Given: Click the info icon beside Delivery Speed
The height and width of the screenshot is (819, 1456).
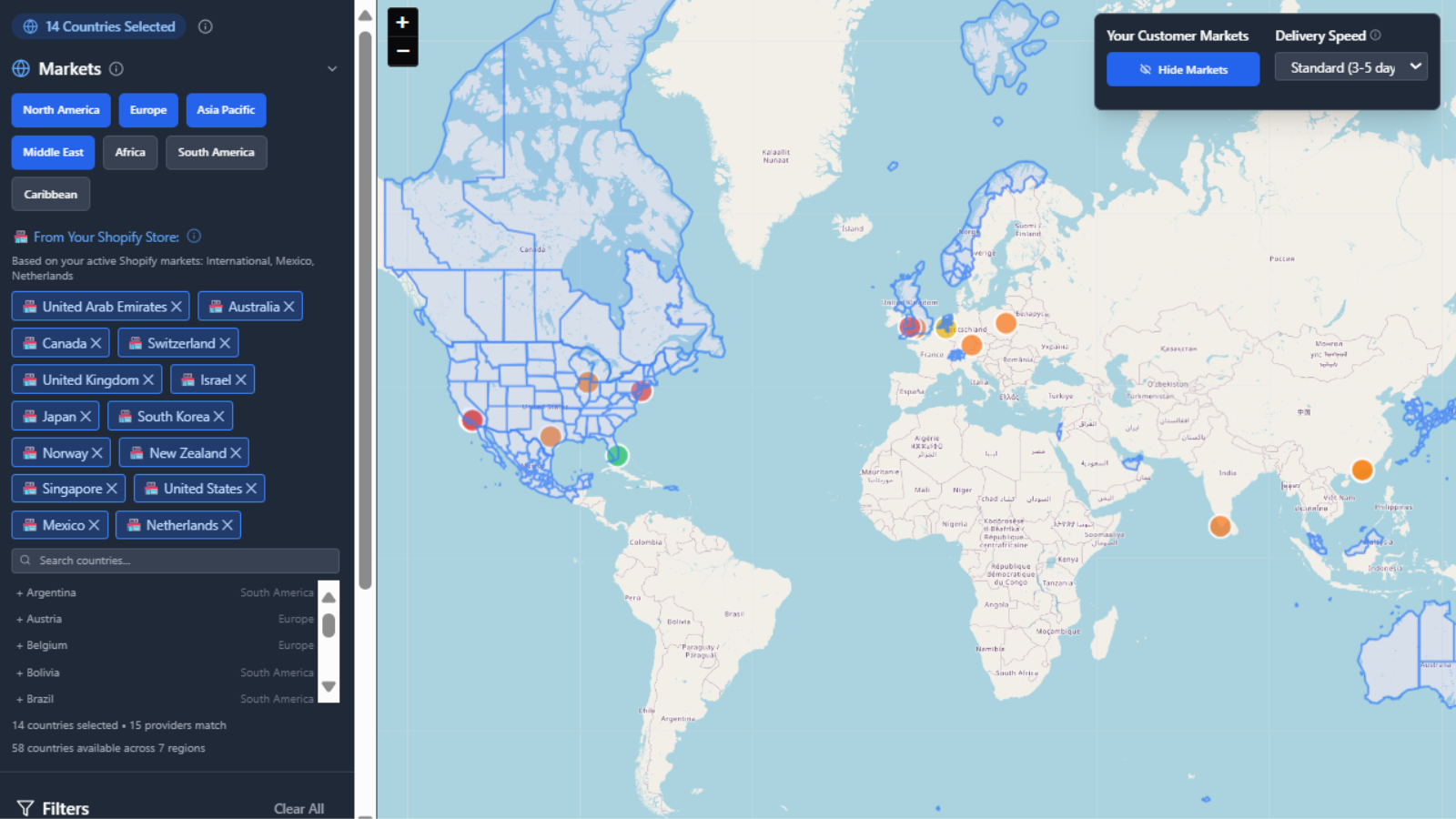Looking at the screenshot, I should 1374,35.
